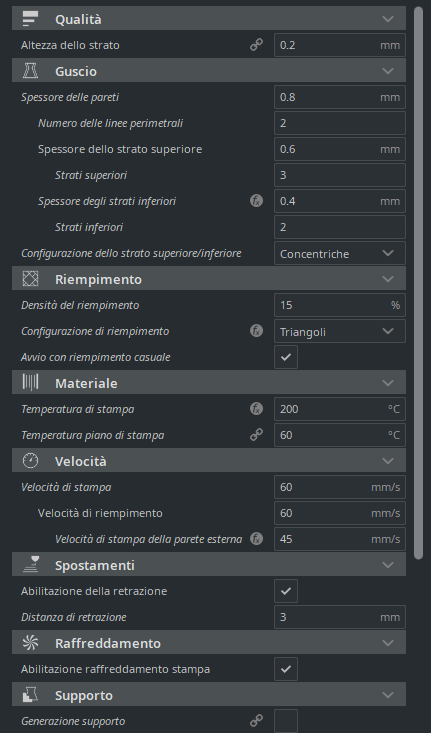Click the Guscio shell icon
Image resolution: width=431 pixels, height=733 pixels.
30,71
